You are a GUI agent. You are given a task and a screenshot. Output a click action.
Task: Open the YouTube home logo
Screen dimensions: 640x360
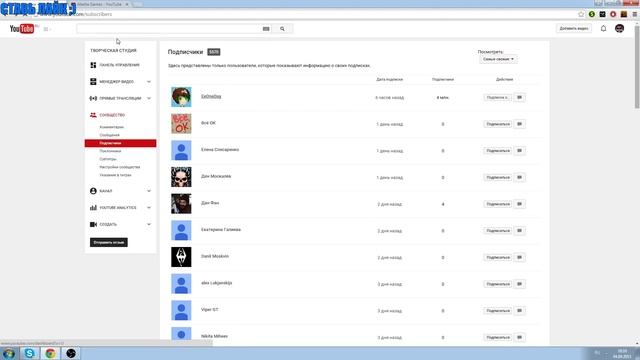[22, 29]
